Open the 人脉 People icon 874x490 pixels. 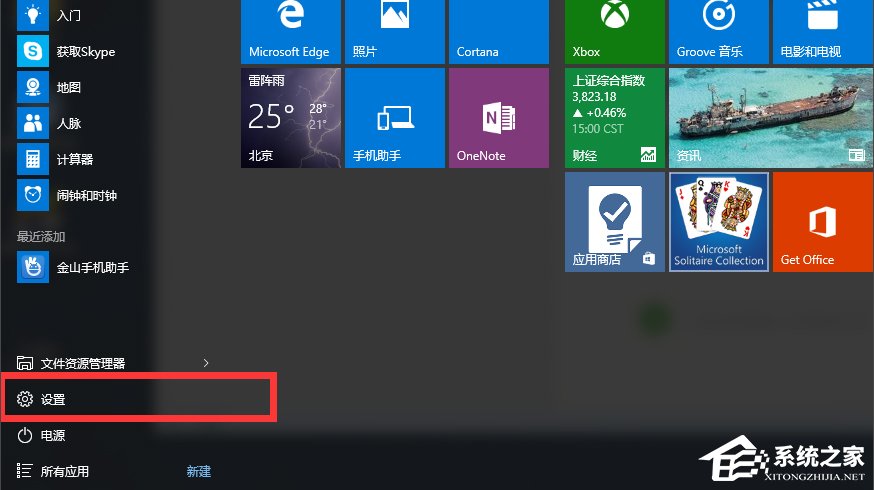33,123
